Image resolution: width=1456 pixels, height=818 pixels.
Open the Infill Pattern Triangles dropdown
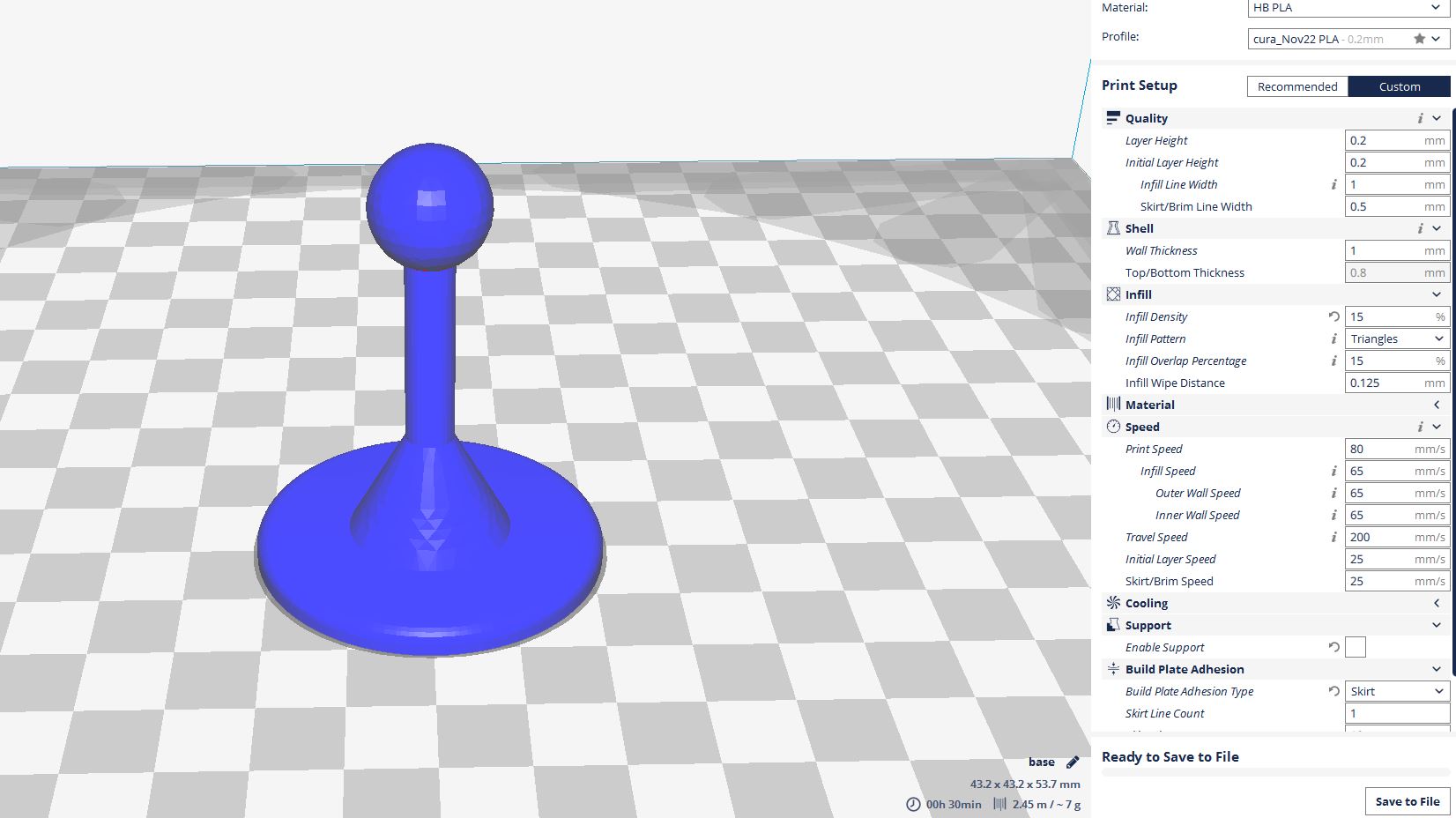[x=1397, y=338]
